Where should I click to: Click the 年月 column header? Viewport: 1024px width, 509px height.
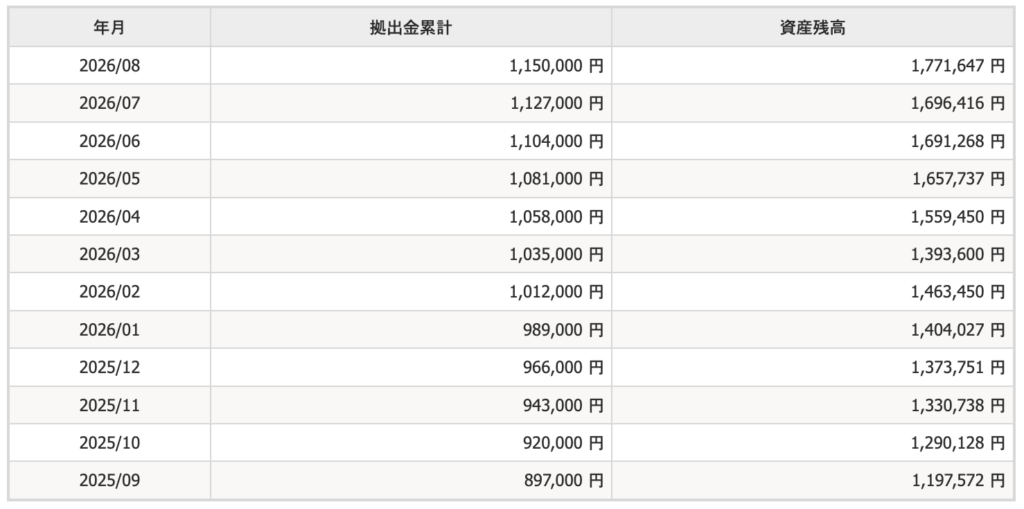(x=109, y=27)
